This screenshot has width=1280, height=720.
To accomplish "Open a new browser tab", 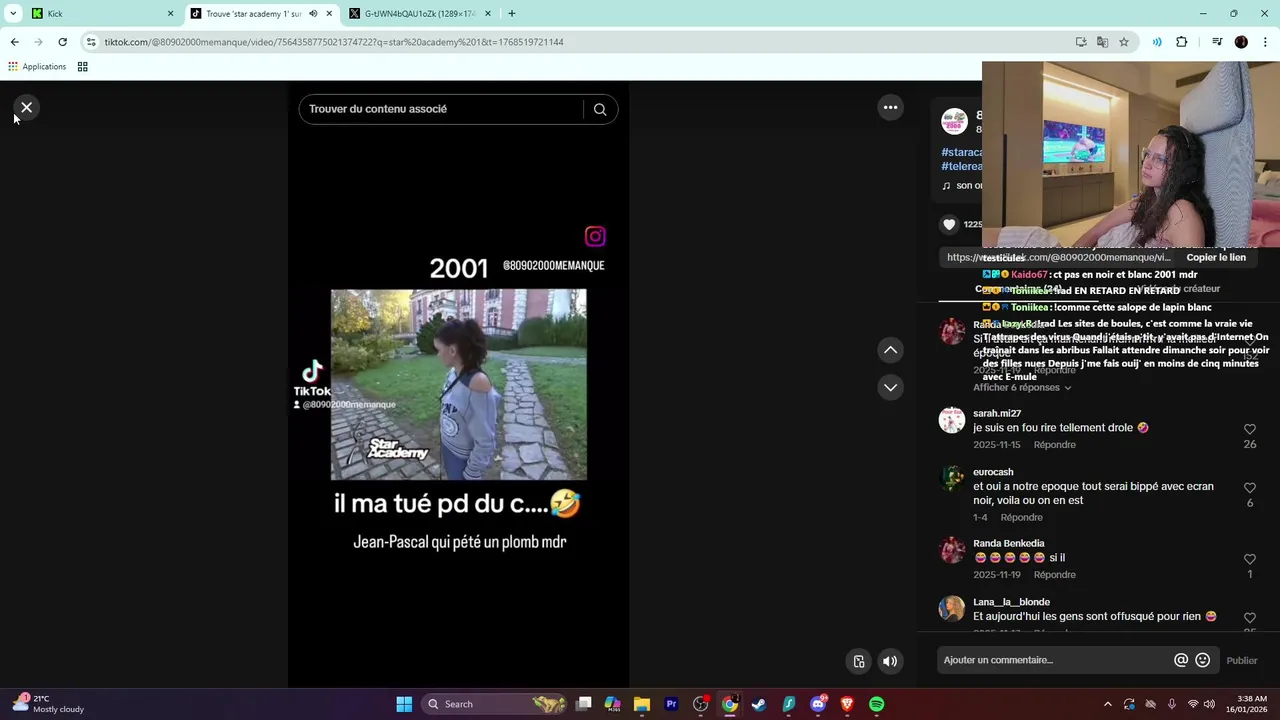I will tap(512, 14).
